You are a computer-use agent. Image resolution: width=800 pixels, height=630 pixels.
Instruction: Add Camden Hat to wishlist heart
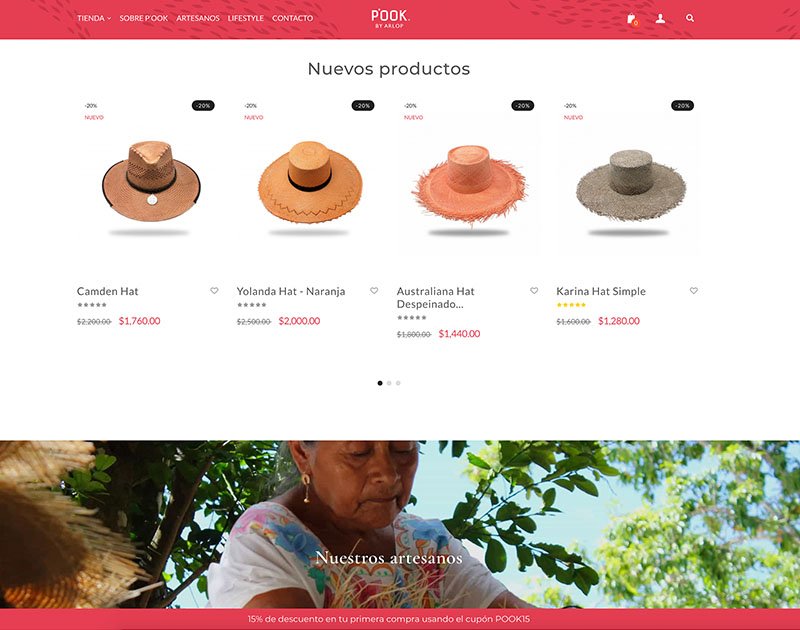(214, 290)
